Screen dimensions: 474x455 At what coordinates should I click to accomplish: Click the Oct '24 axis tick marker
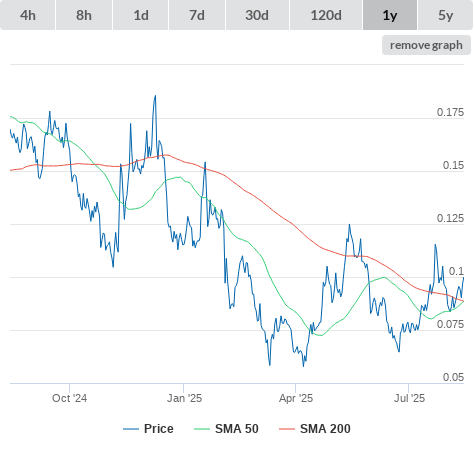pos(69,388)
